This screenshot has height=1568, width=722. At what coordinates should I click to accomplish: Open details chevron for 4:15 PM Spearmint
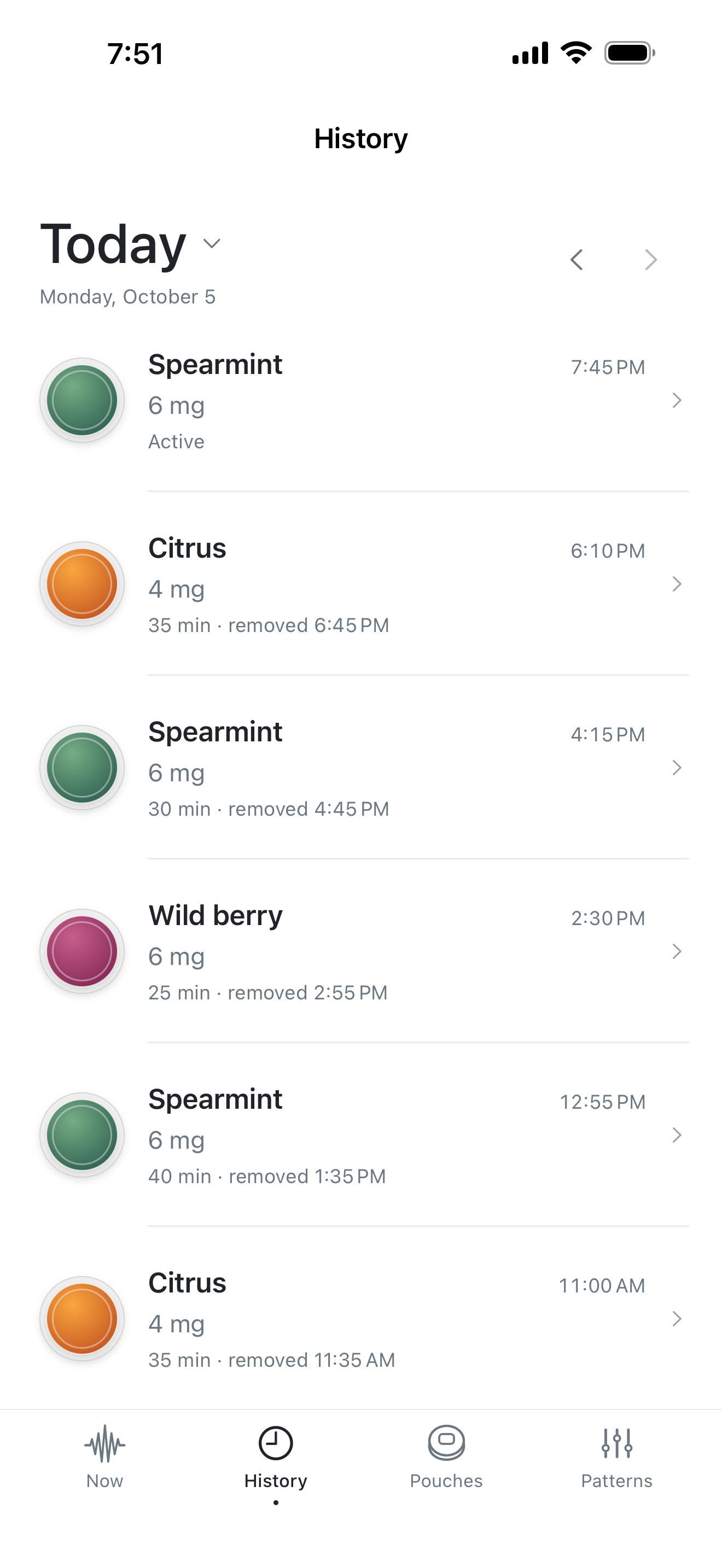coord(677,768)
